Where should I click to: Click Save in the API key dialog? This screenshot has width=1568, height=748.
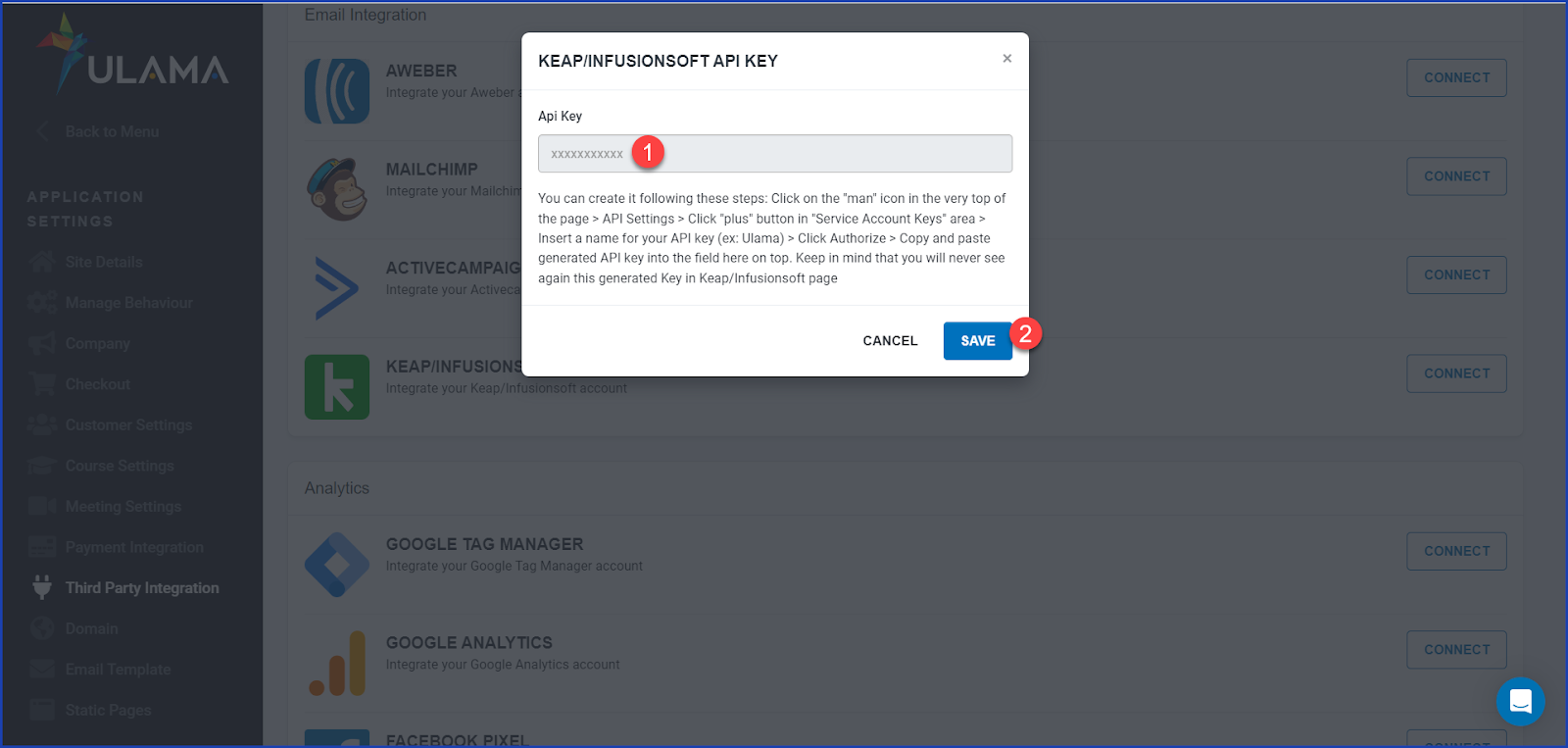click(977, 341)
